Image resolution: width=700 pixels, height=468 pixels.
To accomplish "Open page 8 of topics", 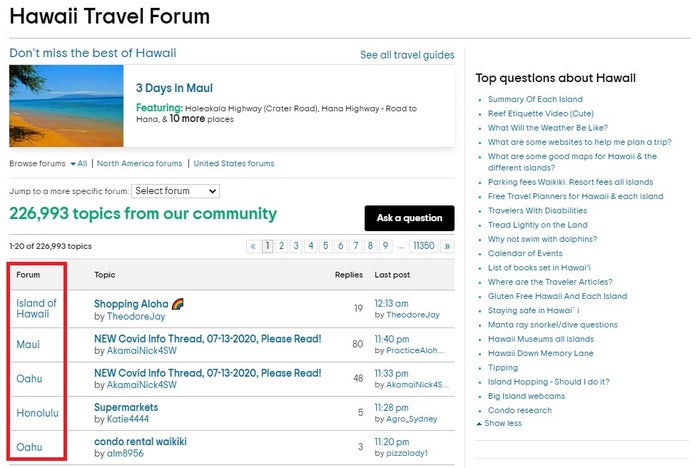I will [370, 246].
